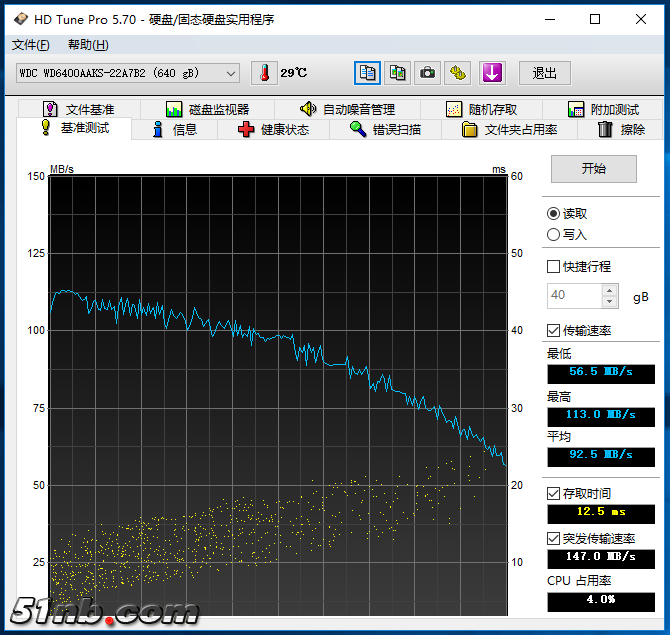Click the copy screenshot to clipboard icon
This screenshot has height=635, width=670.
[398, 73]
